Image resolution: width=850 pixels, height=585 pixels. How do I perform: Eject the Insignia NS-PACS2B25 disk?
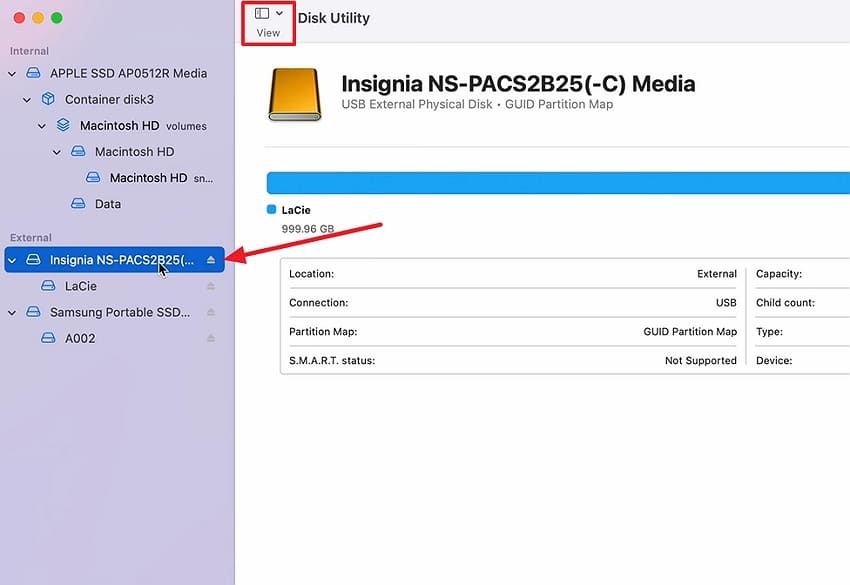point(211,260)
